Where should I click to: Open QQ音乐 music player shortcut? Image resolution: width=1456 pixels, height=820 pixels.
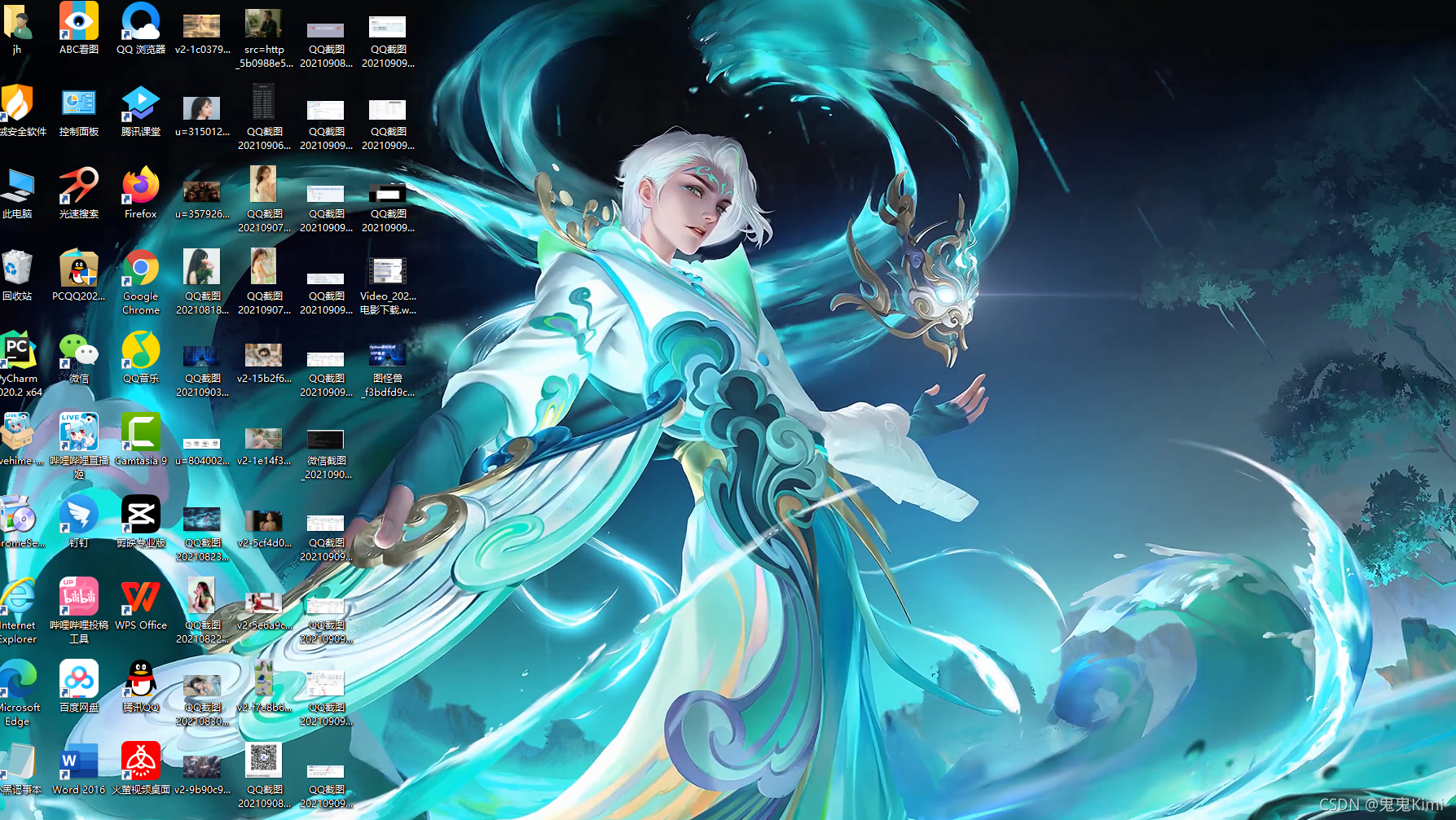[141, 357]
